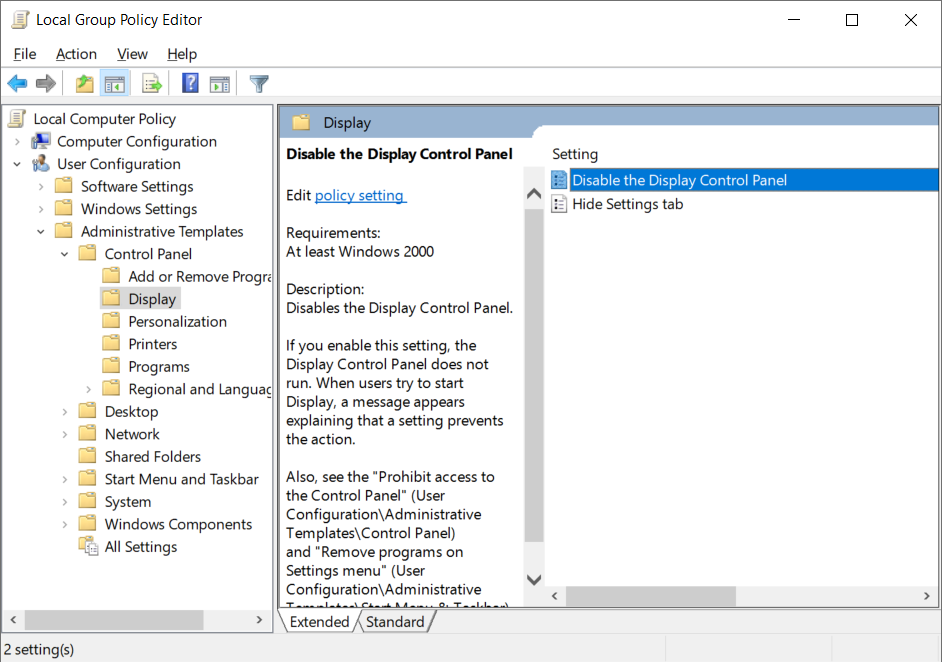Click the Local Group Policy Editor title bar icon
The width and height of the screenshot is (942, 662).
tap(20, 19)
